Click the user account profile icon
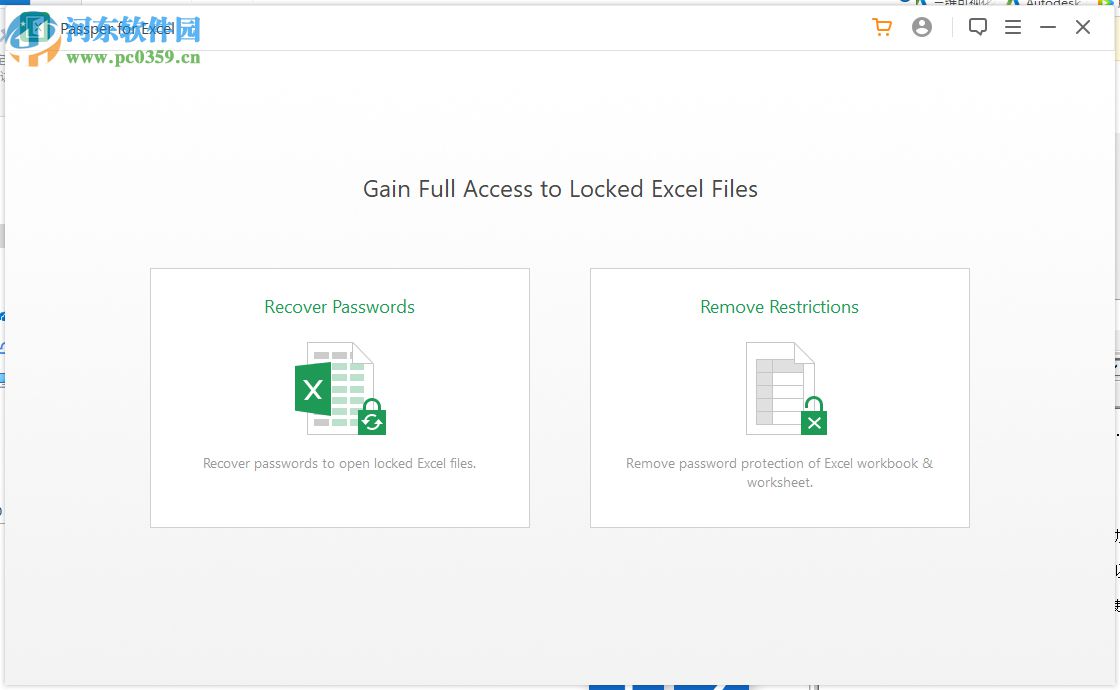 pyautogui.click(x=921, y=27)
